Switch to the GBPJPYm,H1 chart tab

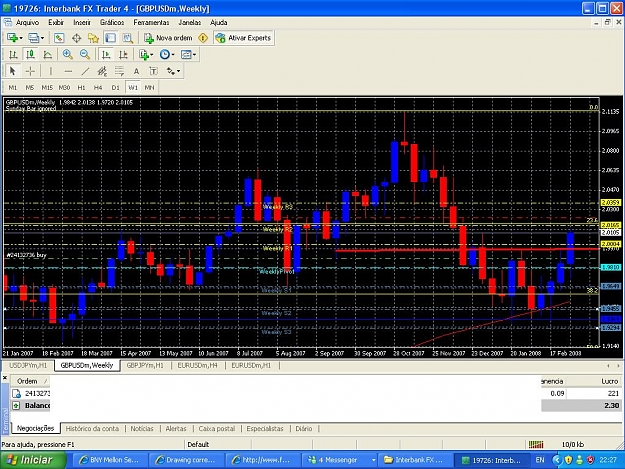tap(145, 365)
